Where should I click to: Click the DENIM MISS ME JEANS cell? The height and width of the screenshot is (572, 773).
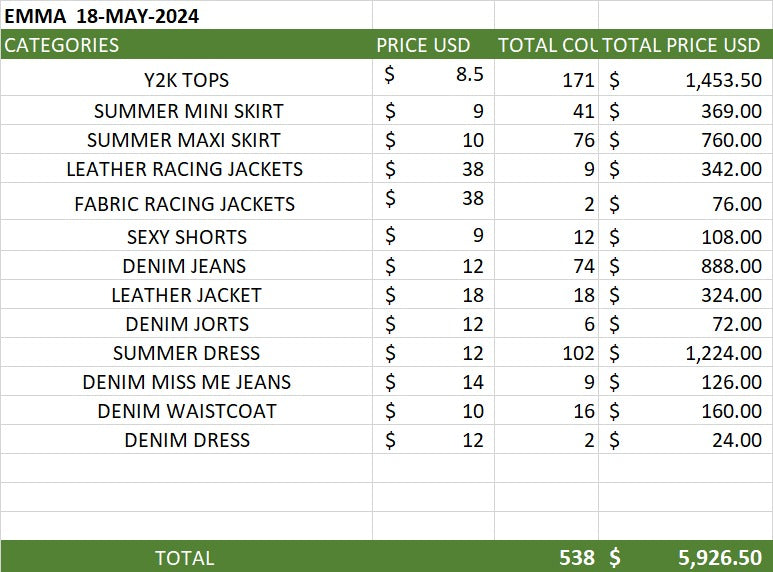[x=186, y=382]
